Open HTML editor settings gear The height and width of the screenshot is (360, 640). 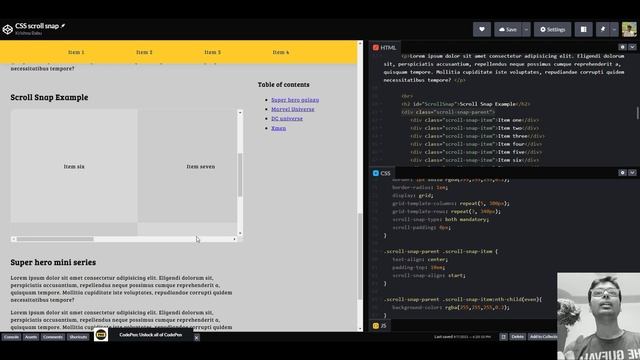click(x=622, y=47)
